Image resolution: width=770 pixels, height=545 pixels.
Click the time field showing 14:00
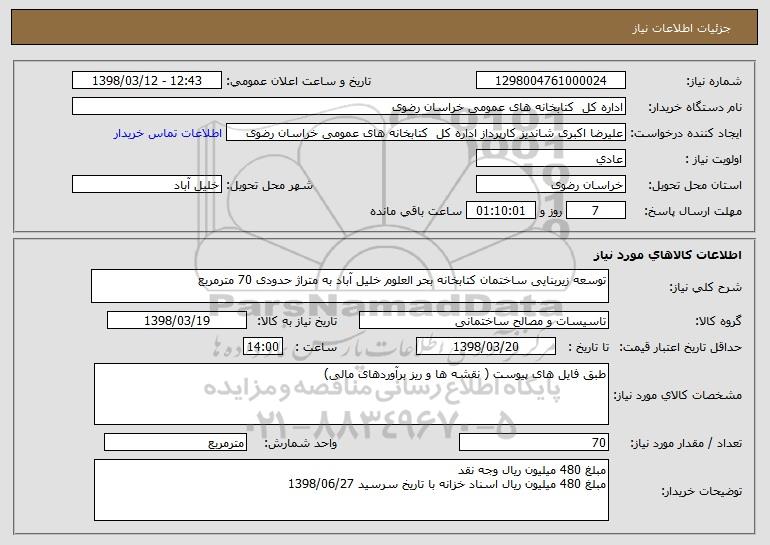(264, 347)
